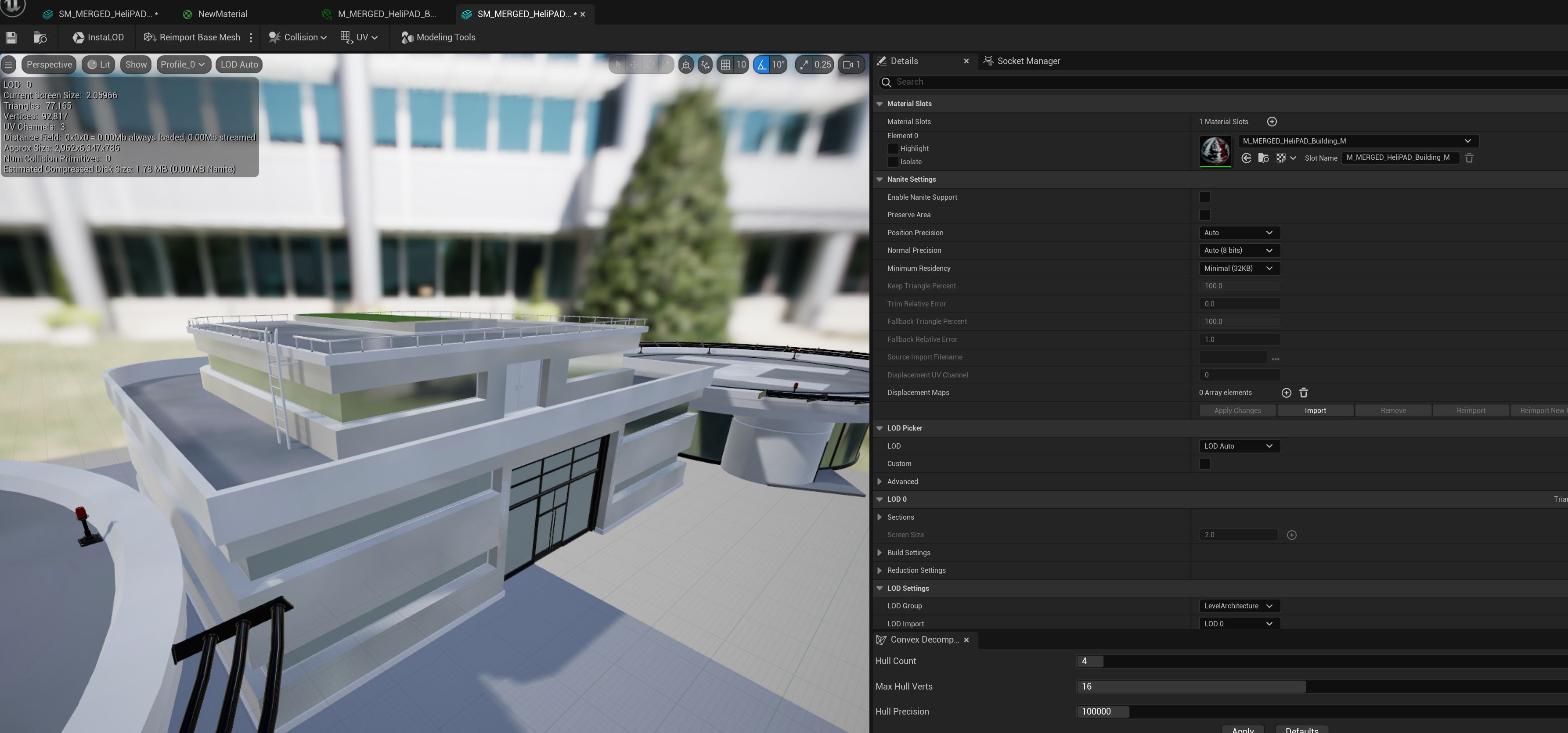The height and width of the screenshot is (733, 1568).
Task: Adjust the Max Hull Verts slider
Action: 1191,686
